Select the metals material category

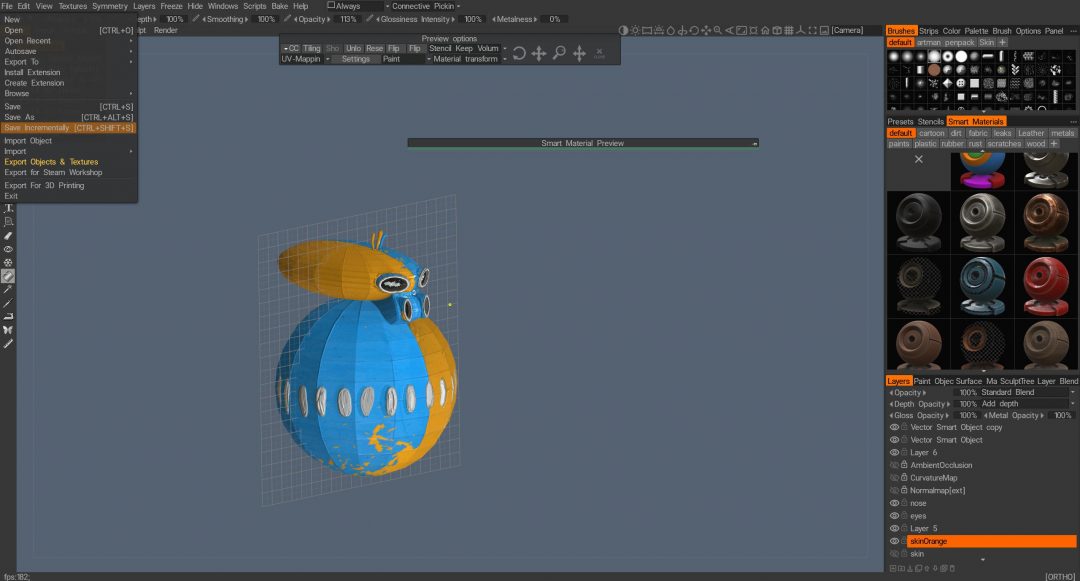click(x=1062, y=134)
